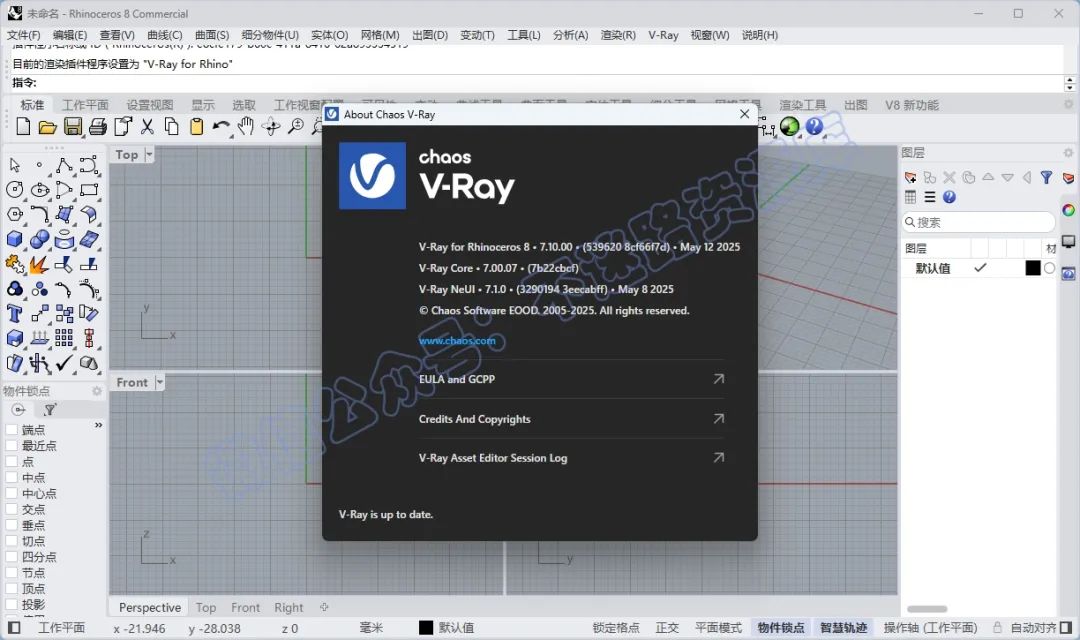
Task: Select the Cut scissors icon
Action: (147, 126)
